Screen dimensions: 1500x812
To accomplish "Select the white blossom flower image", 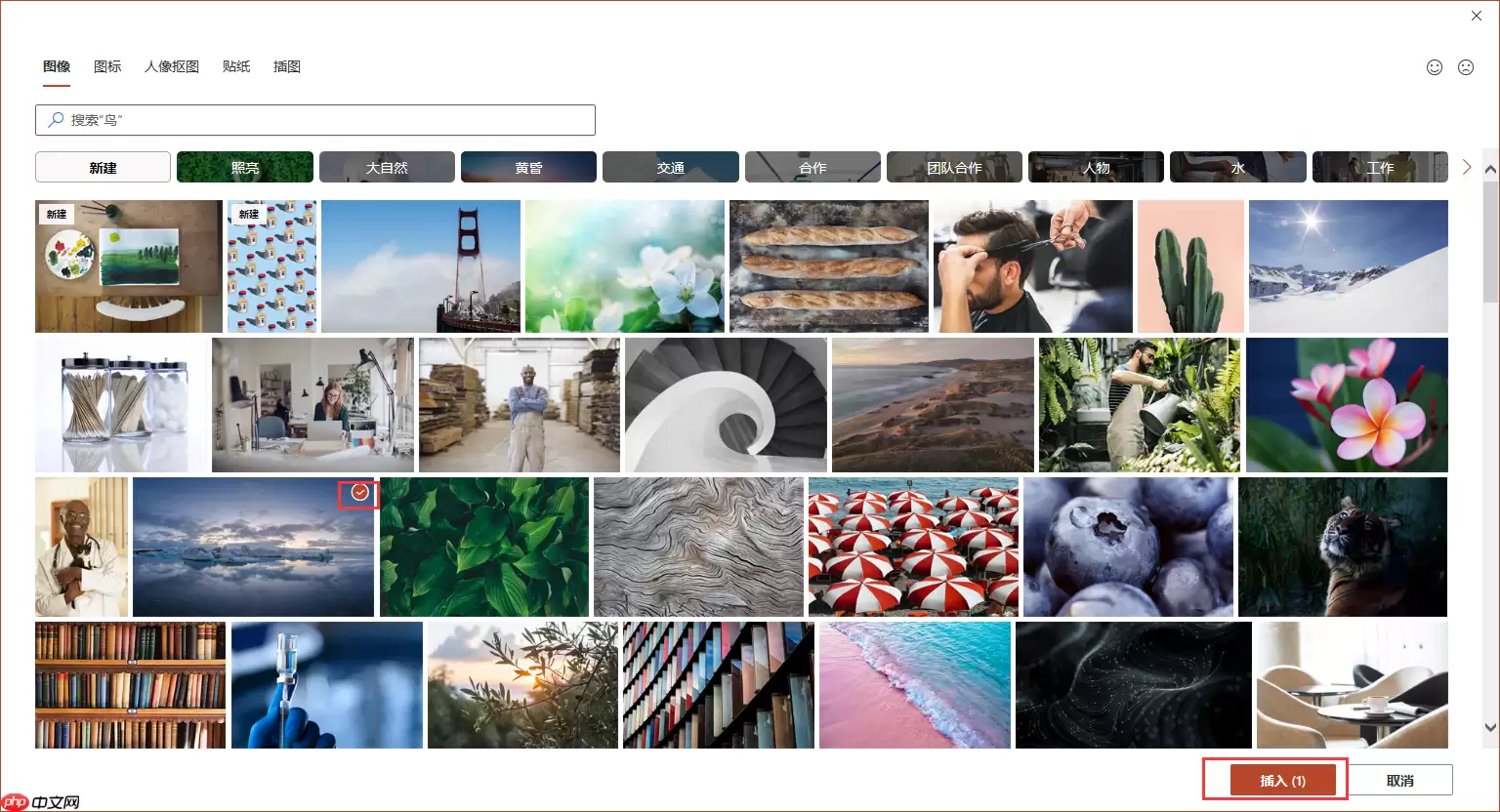I will coord(625,266).
